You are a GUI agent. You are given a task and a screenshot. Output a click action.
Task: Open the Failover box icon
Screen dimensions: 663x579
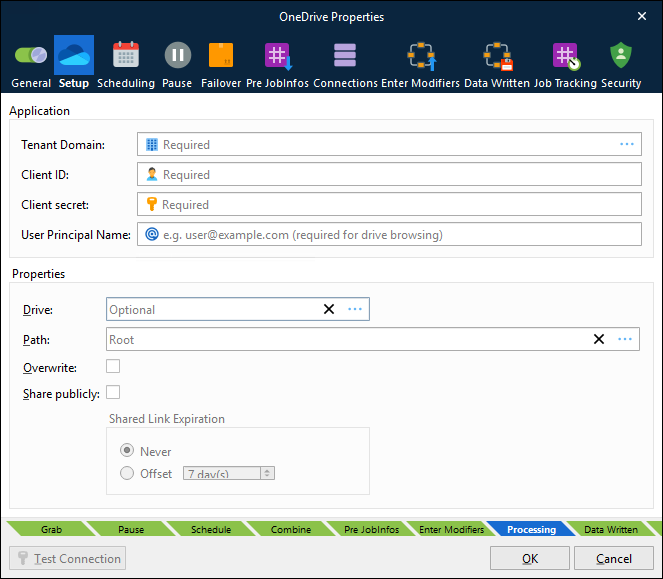221,55
